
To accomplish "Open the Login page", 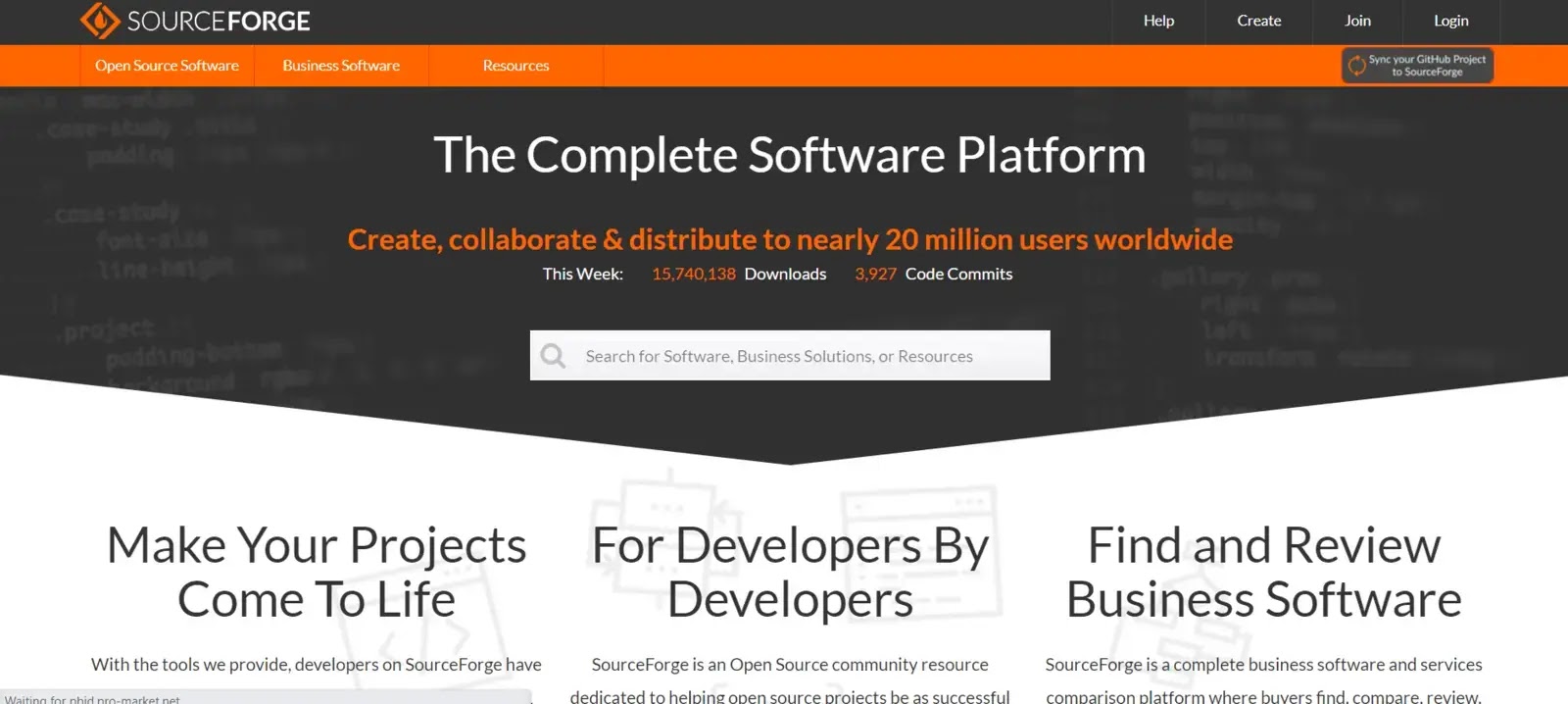I will (x=1451, y=21).
